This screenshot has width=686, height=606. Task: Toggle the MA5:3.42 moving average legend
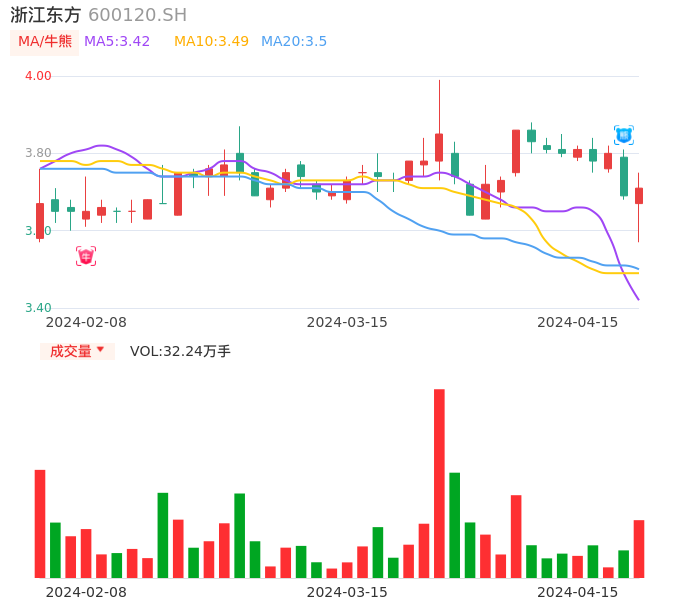[x=117, y=42]
